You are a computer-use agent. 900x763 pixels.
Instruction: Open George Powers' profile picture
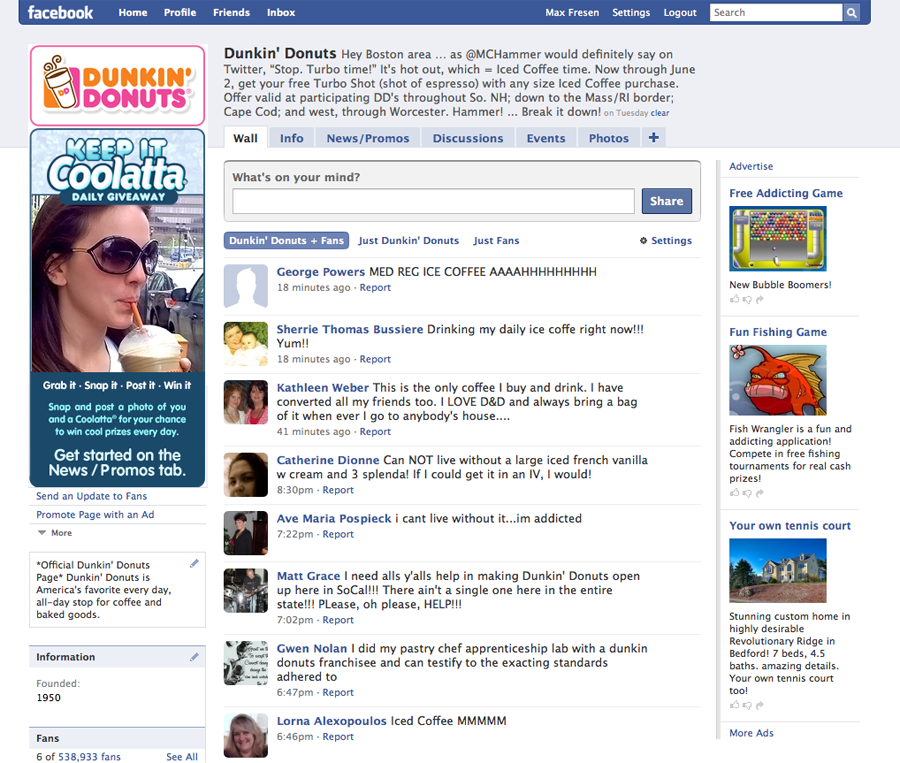pyautogui.click(x=246, y=286)
